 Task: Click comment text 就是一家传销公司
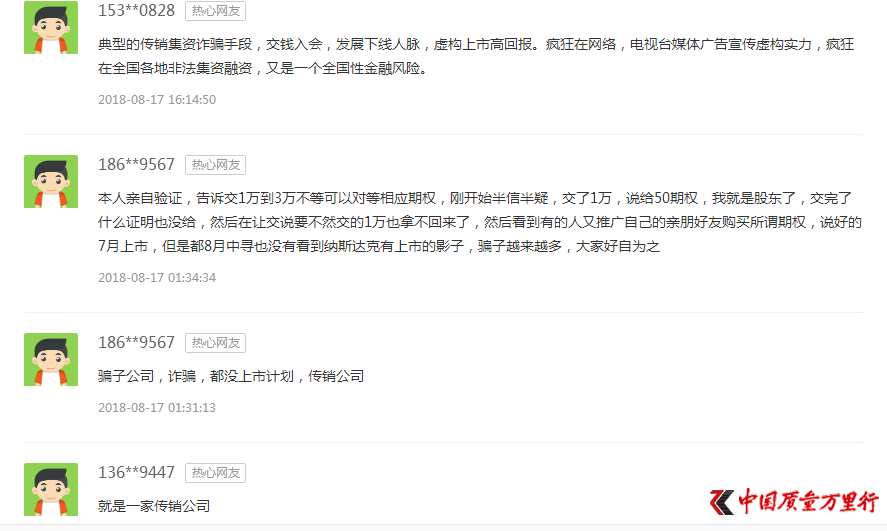(x=154, y=506)
